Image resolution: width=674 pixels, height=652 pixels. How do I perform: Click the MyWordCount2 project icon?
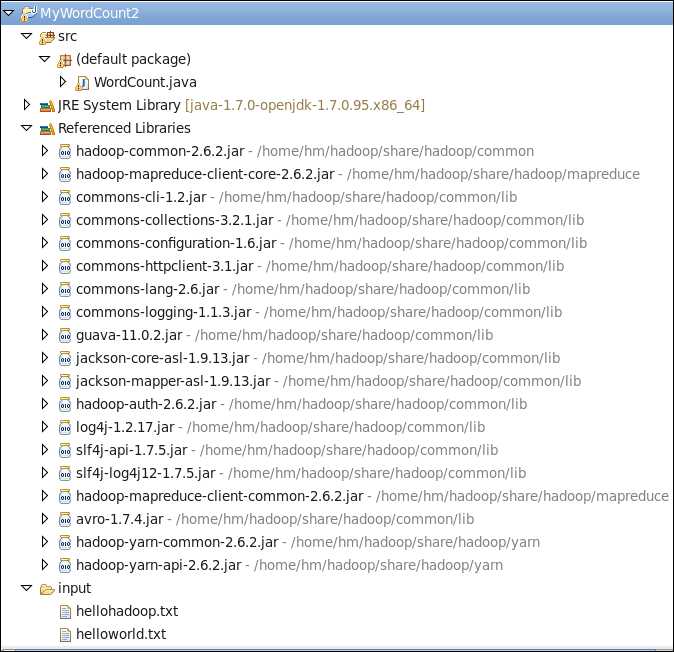tap(28, 13)
